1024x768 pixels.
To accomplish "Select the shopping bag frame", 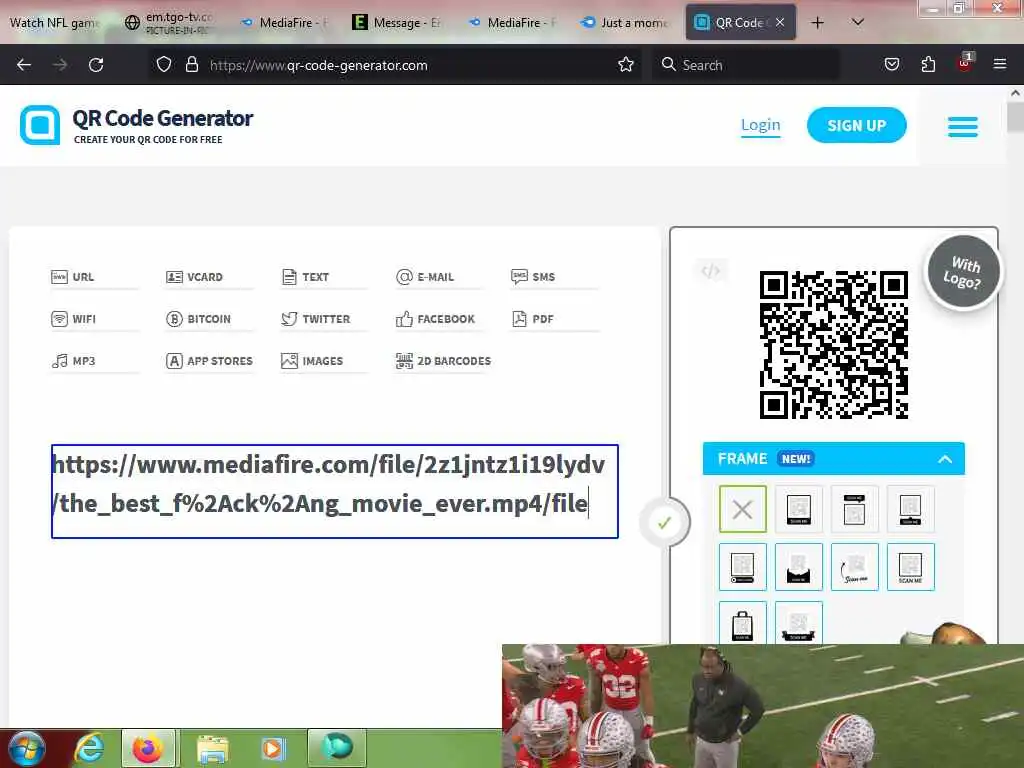I will [743, 622].
